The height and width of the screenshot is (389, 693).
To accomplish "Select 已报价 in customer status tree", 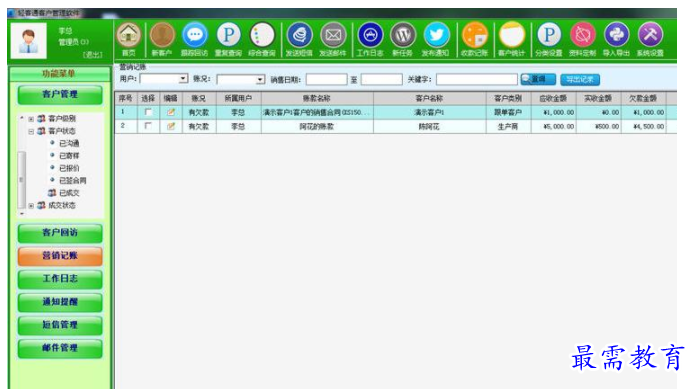I will tap(69, 168).
